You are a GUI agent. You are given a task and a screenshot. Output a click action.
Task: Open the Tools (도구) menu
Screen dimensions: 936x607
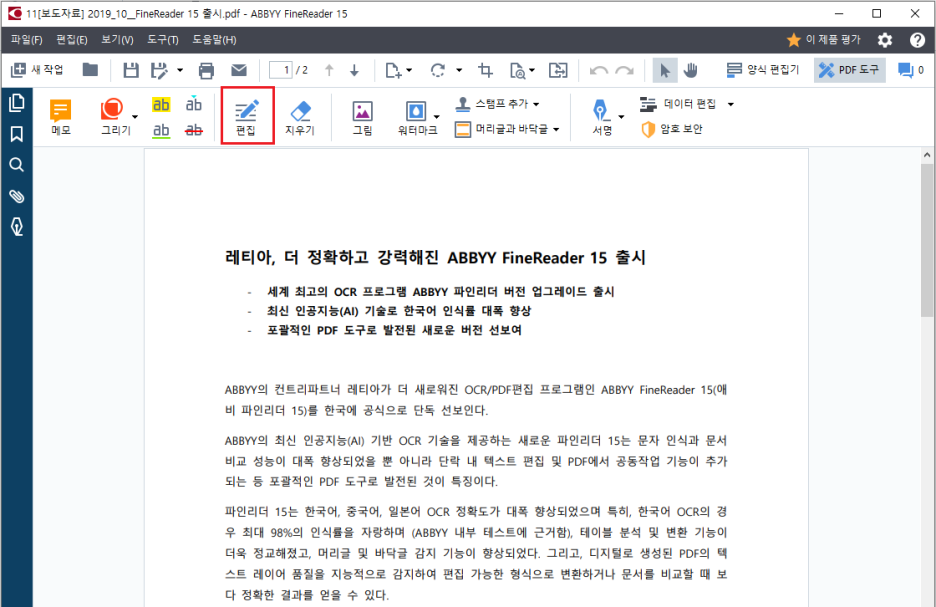point(162,40)
